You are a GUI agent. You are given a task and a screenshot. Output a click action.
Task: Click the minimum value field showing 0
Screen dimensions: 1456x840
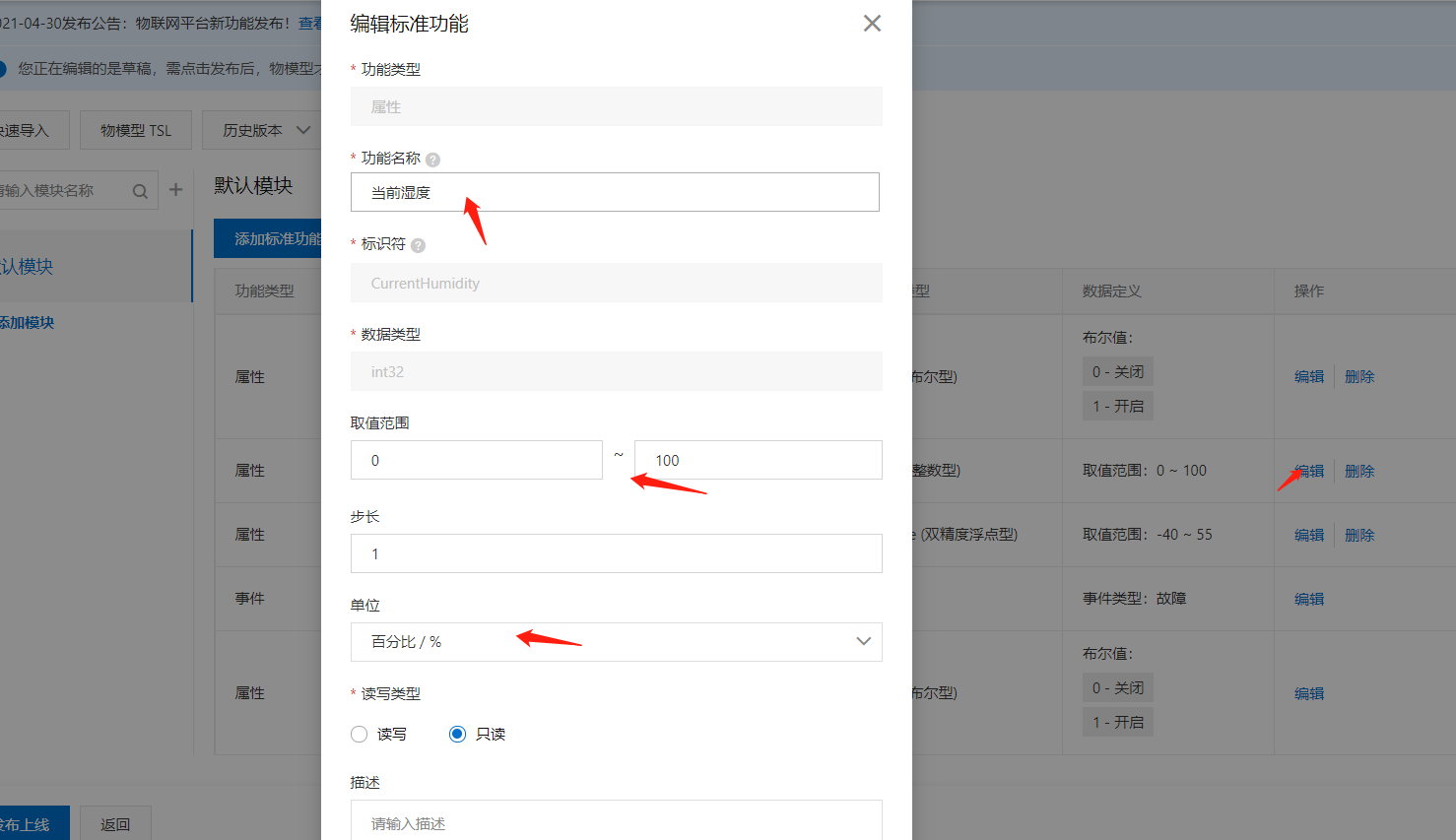477,460
